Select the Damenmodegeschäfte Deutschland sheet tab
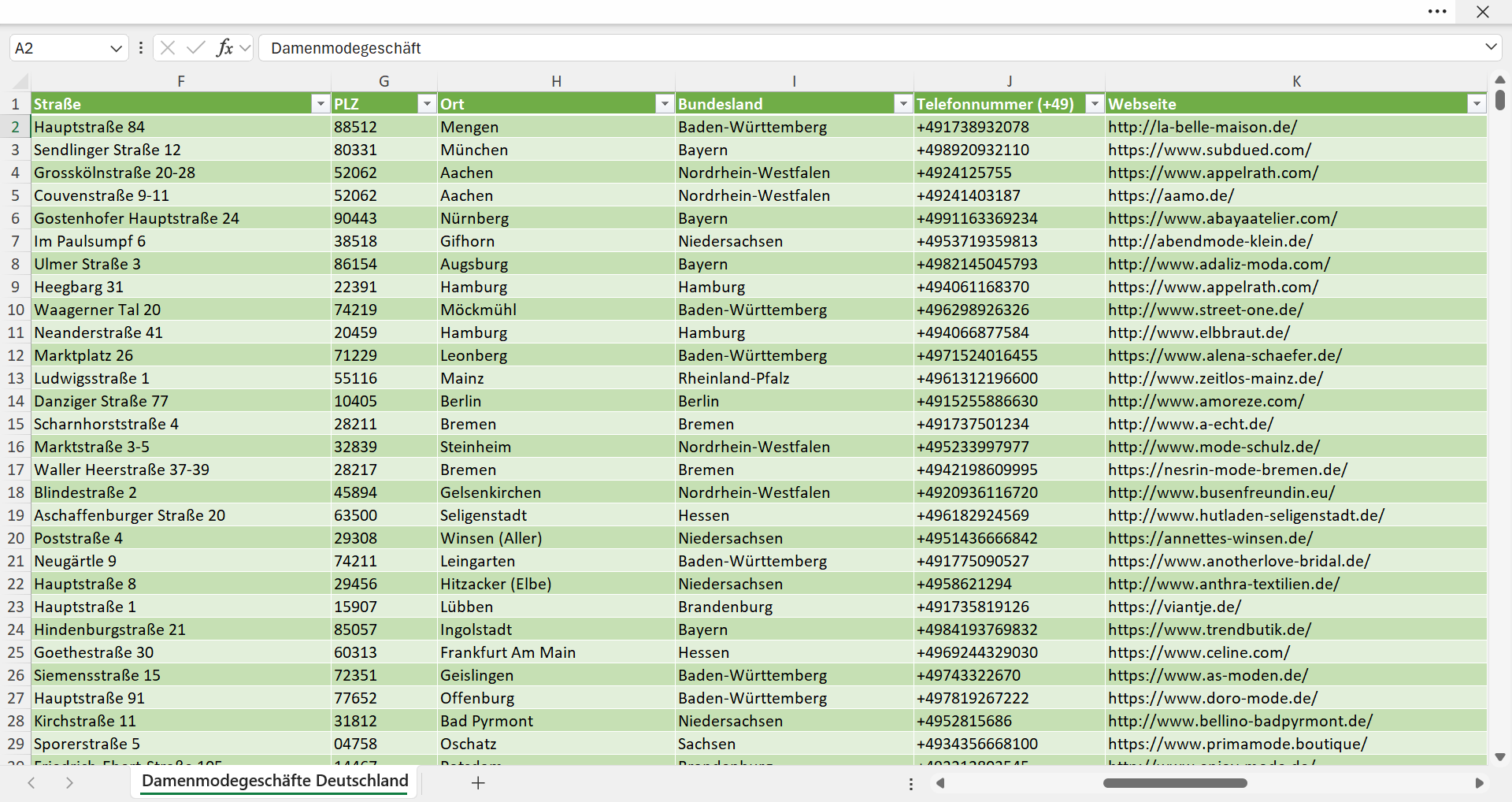Image resolution: width=1512 pixels, height=802 pixels. [x=275, y=782]
